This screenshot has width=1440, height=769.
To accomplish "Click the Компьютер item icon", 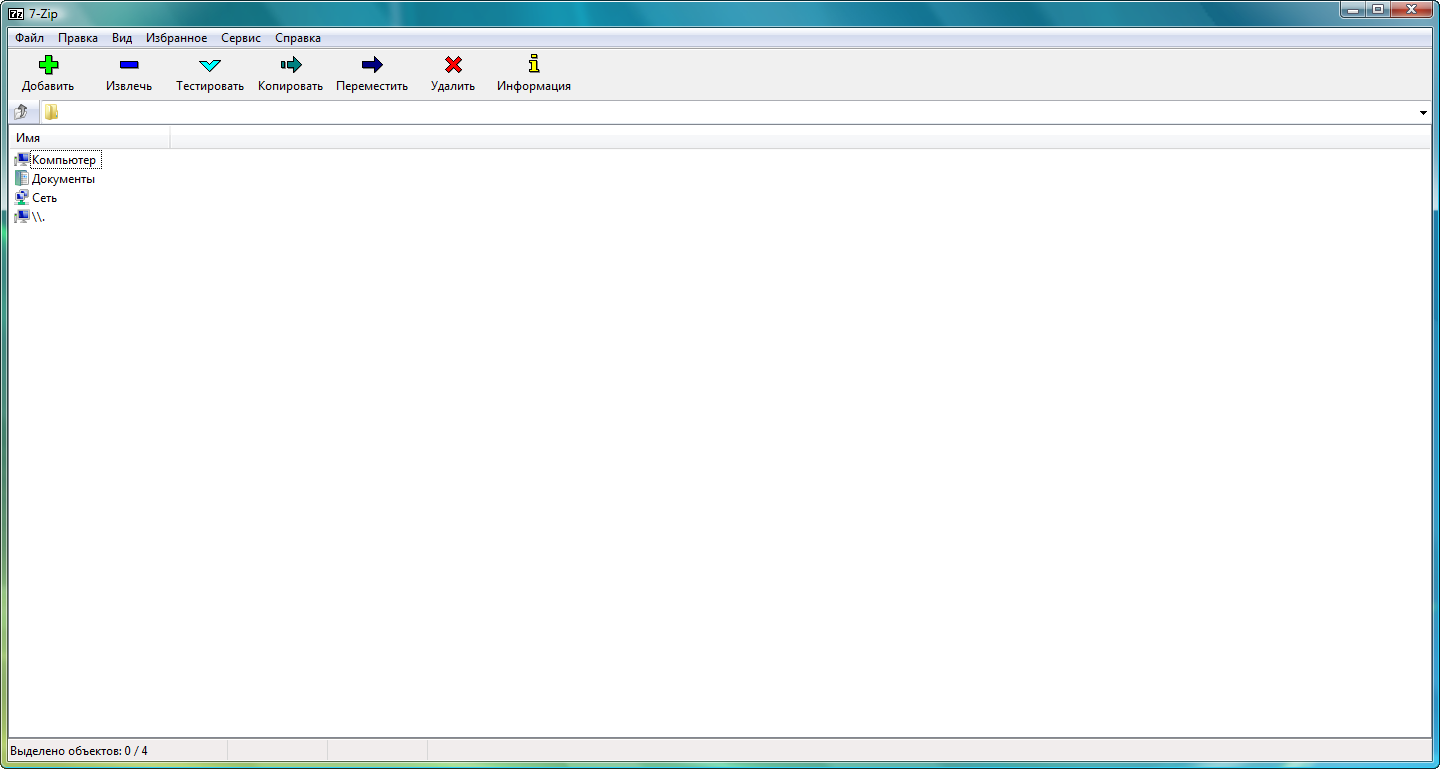I will pyautogui.click(x=22, y=160).
